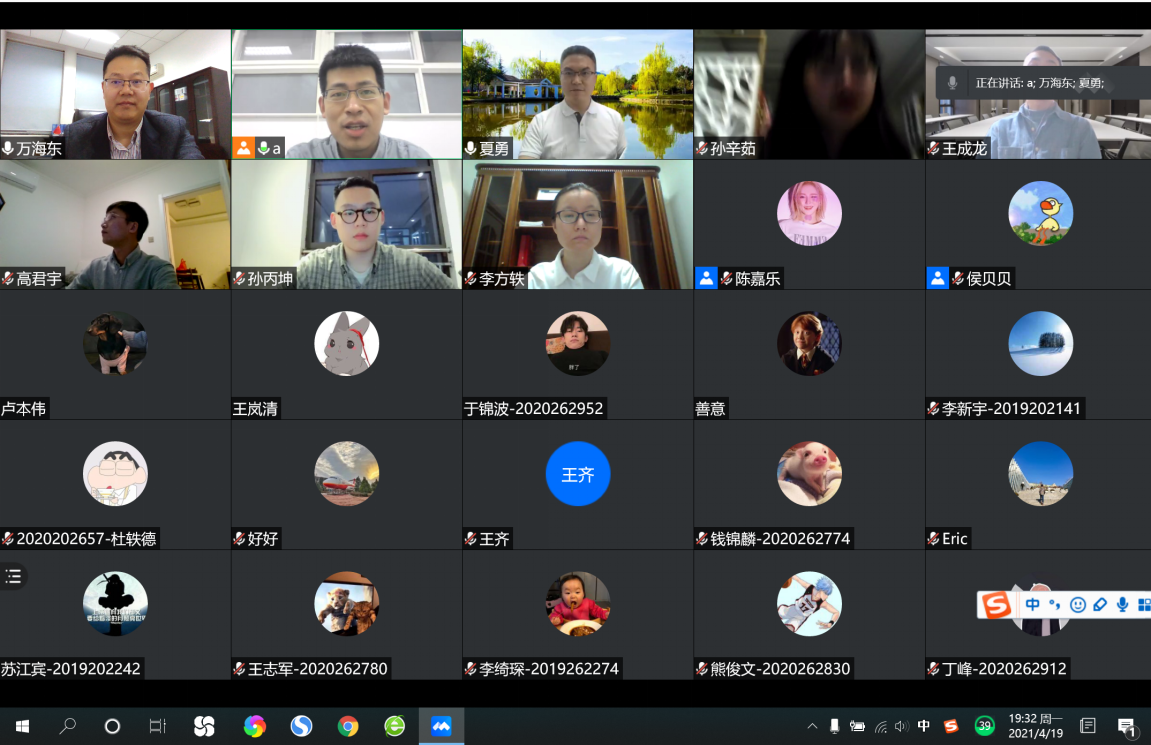Click Tencent Meeting icon in taskbar

pos(441,726)
